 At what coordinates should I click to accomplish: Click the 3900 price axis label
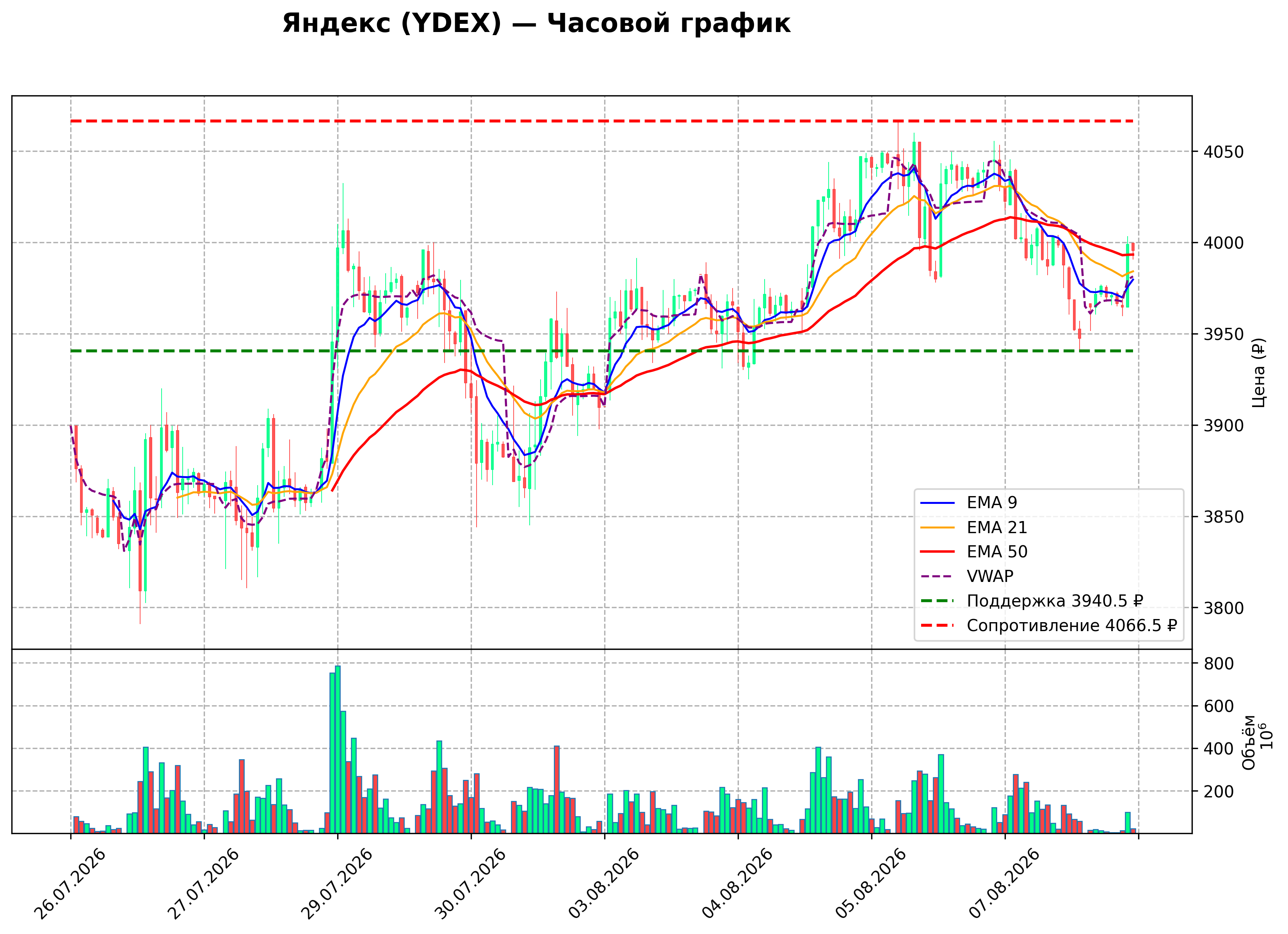(x=1223, y=426)
